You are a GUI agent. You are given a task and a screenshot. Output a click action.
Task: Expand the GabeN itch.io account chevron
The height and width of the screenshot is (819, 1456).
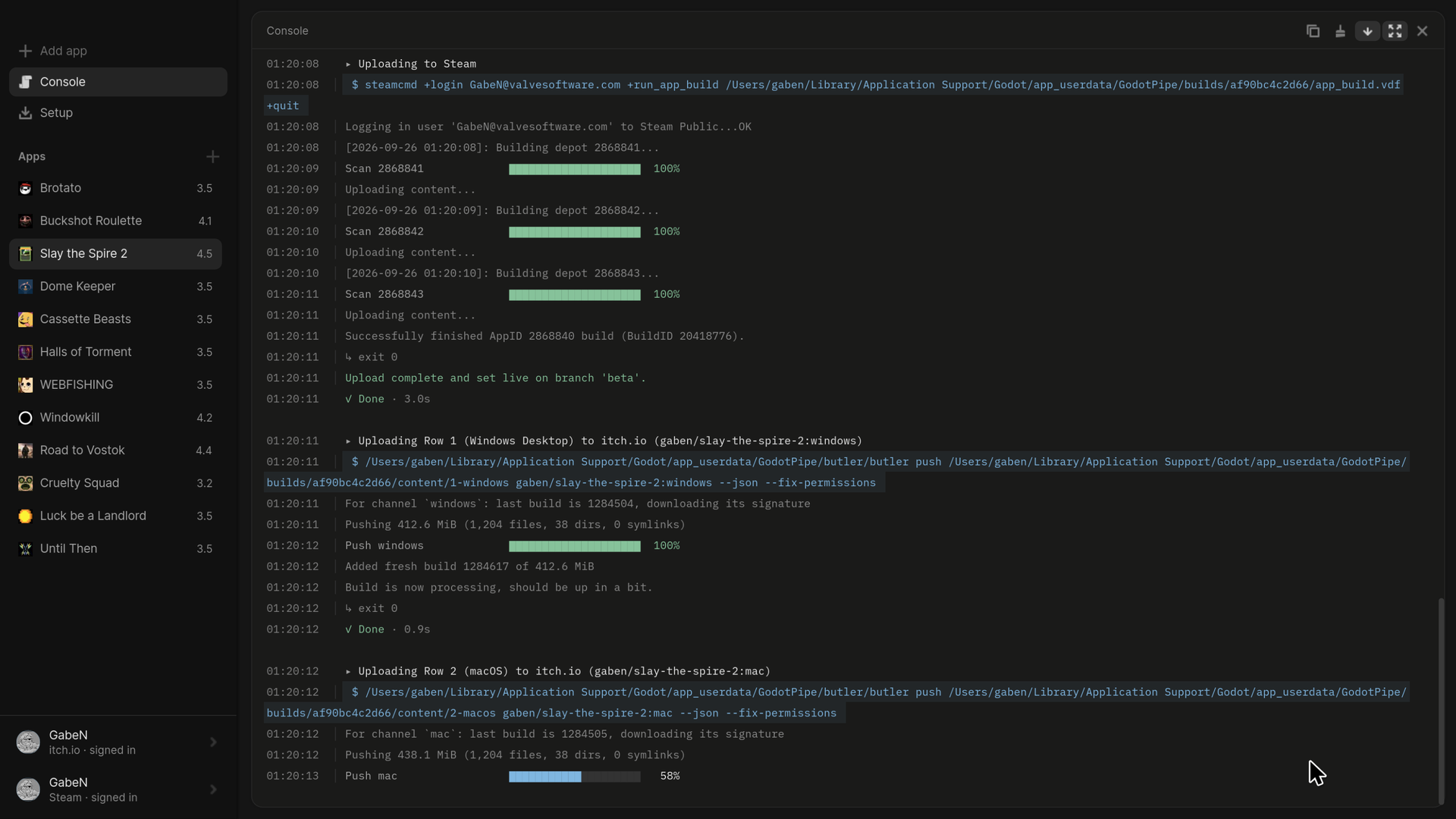pyautogui.click(x=213, y=742)
